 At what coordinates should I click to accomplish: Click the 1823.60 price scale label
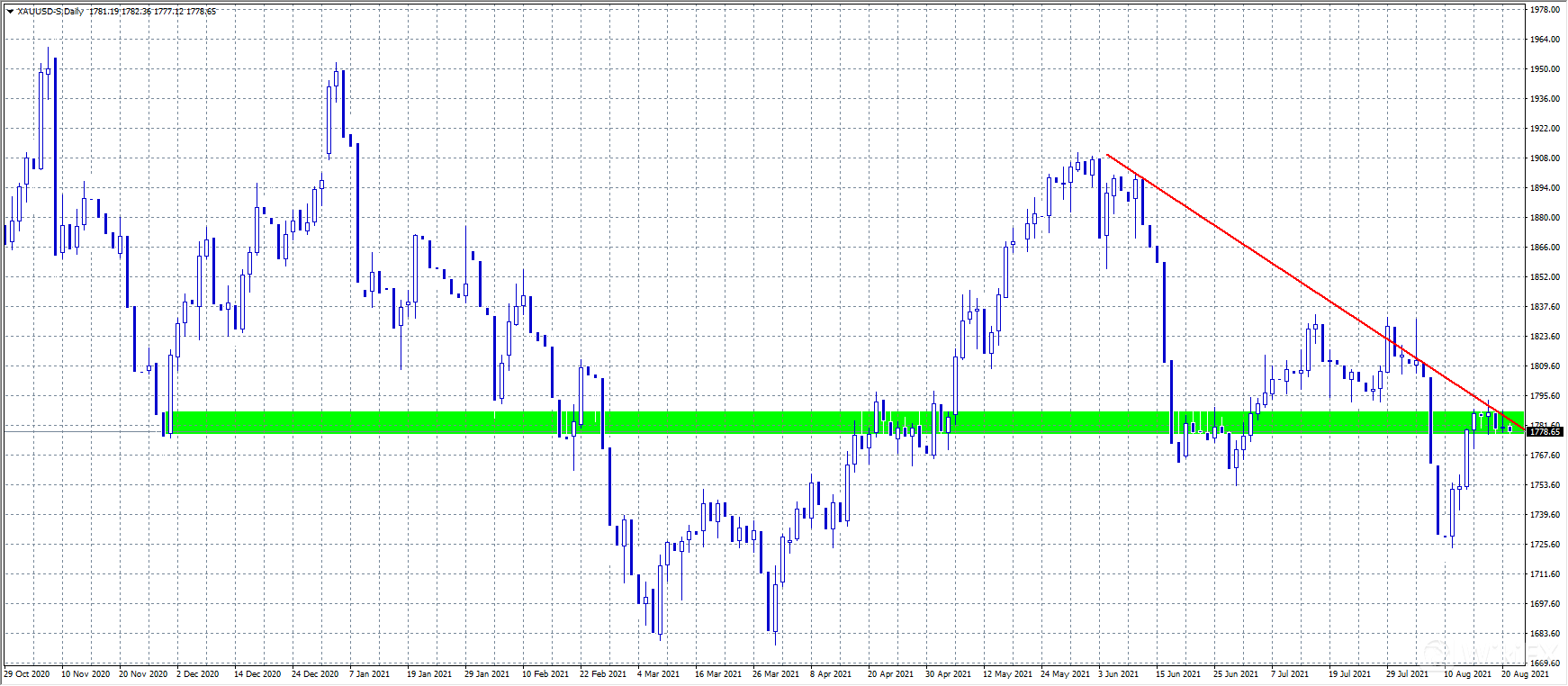1545,337
